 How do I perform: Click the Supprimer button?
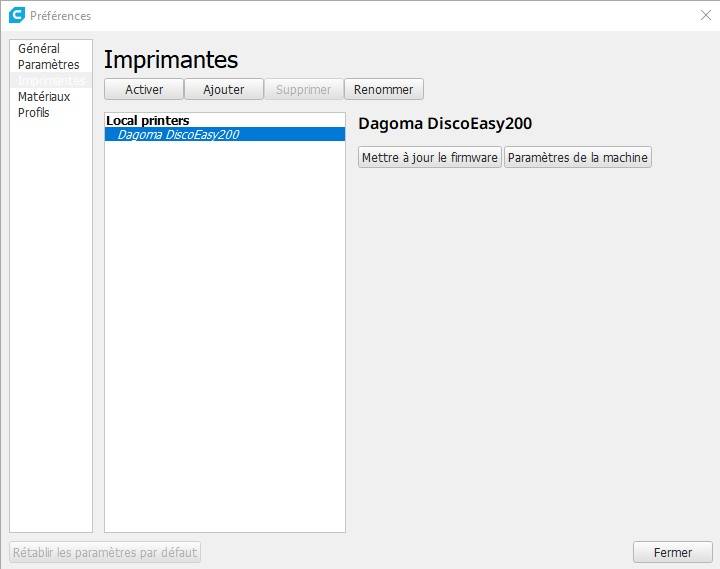[303, 89]
